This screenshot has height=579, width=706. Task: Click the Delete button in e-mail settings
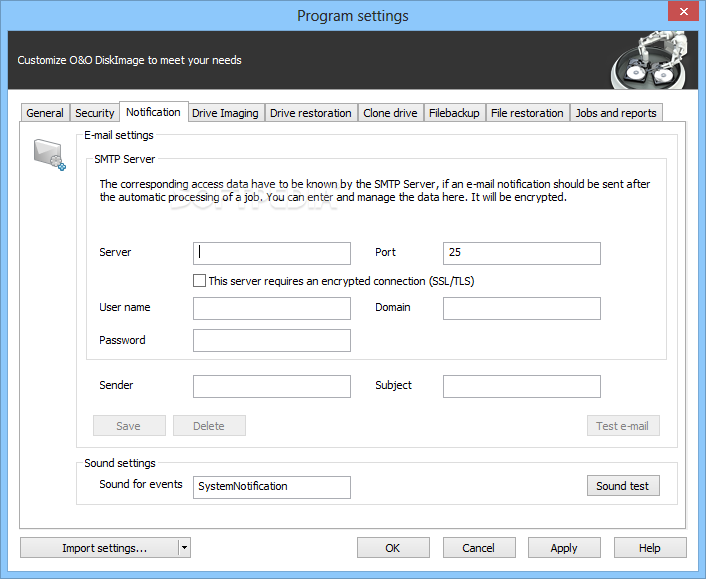point(209,426)
